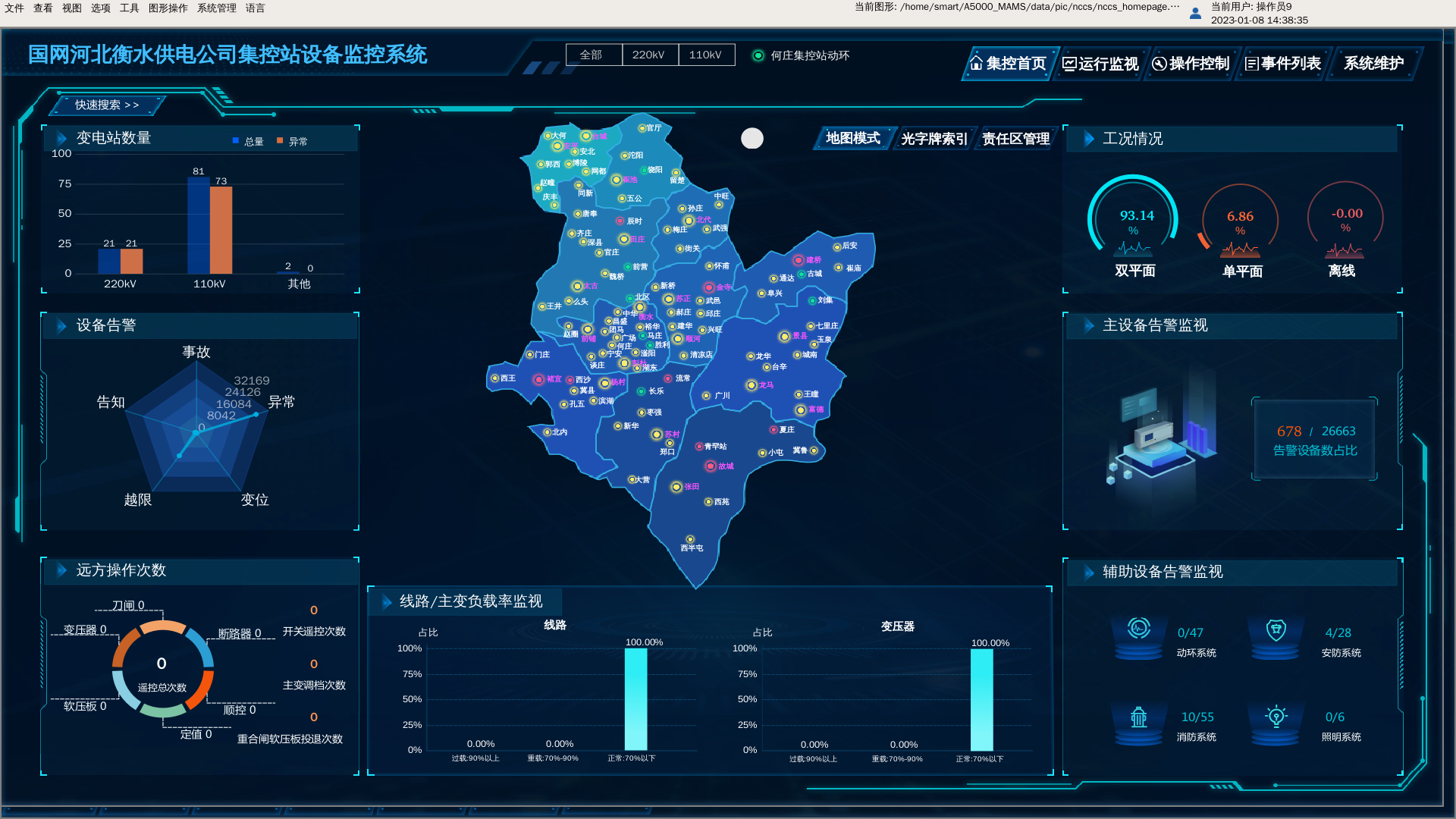Switch to the 运行监视 tab

click(1100, 64)
